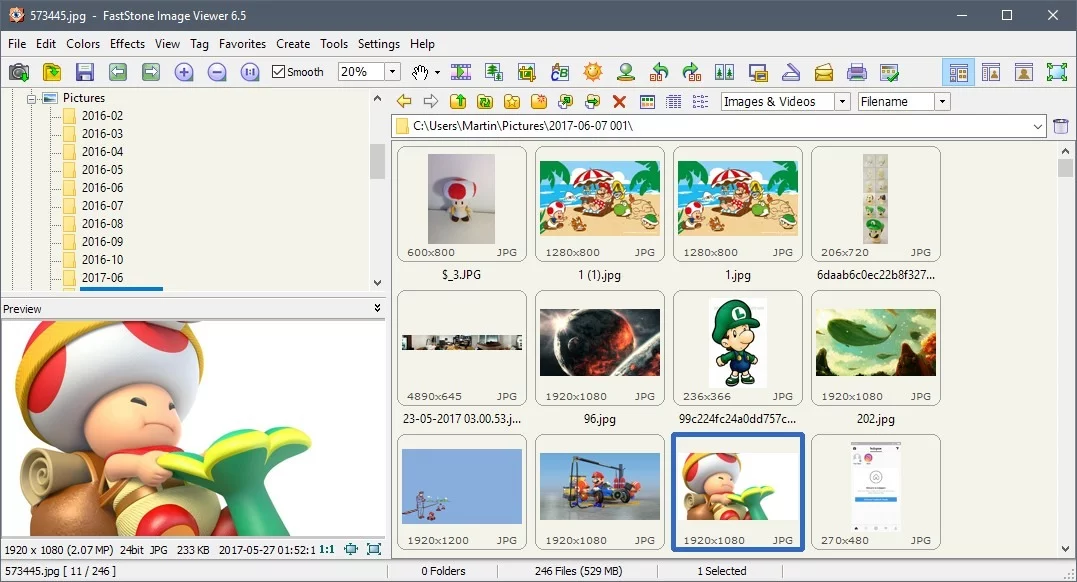Switch file list to thumbnails view

(647, 102)
